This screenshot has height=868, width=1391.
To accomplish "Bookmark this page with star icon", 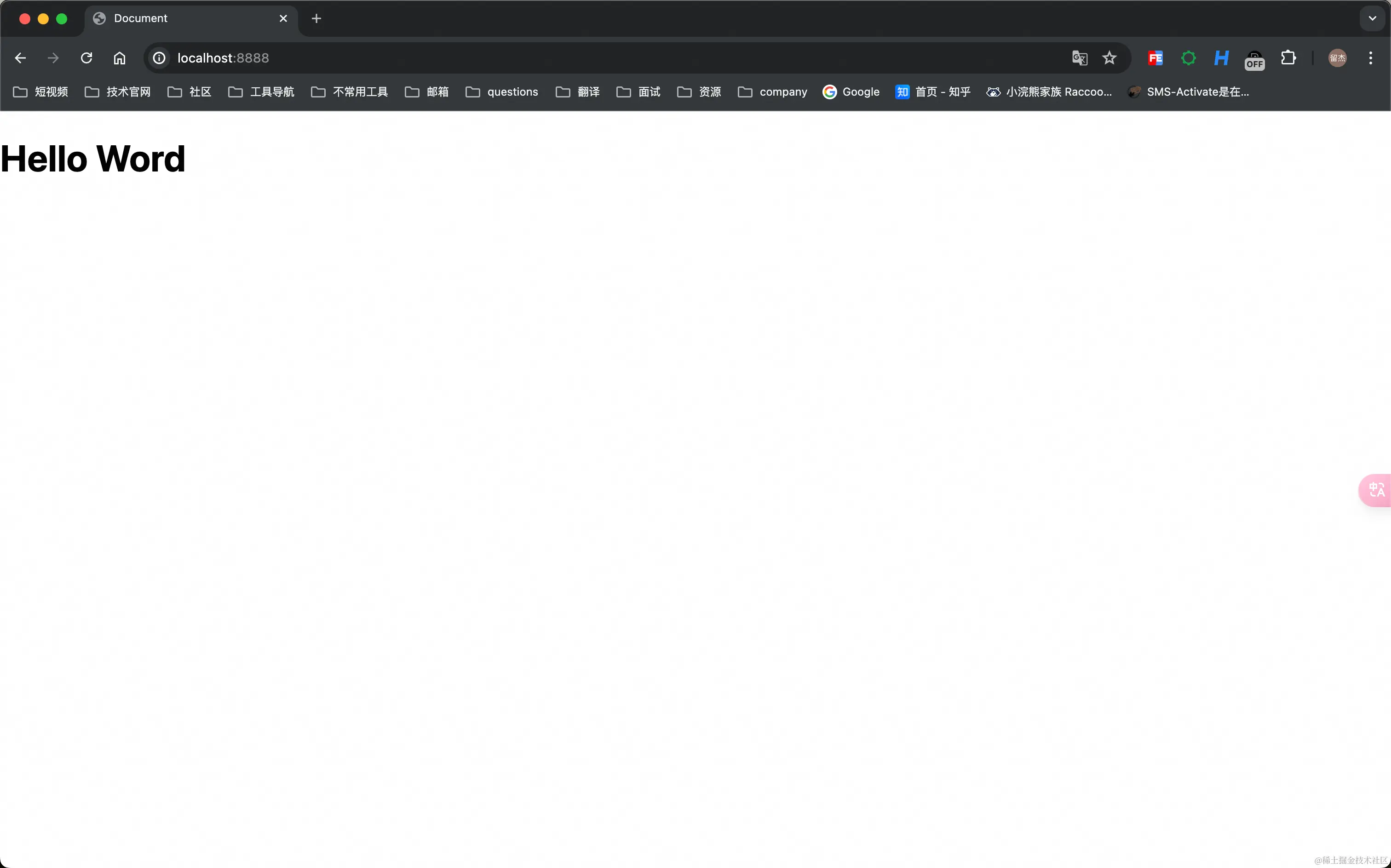I will [x=1109, y=58].
